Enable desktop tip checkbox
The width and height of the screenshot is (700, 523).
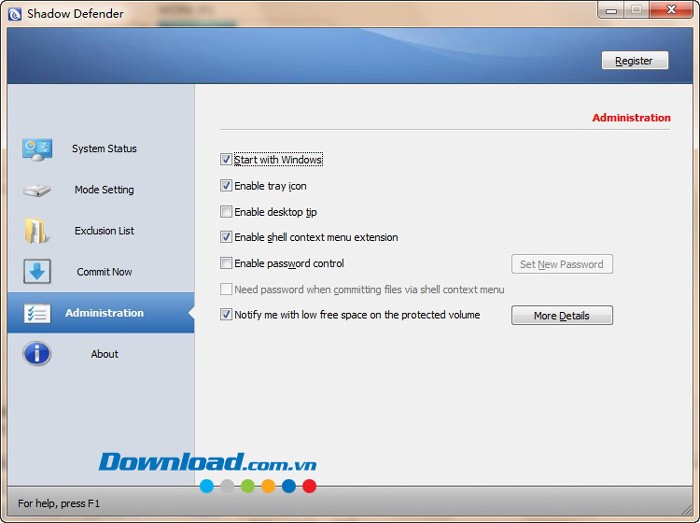pos(226,212)
